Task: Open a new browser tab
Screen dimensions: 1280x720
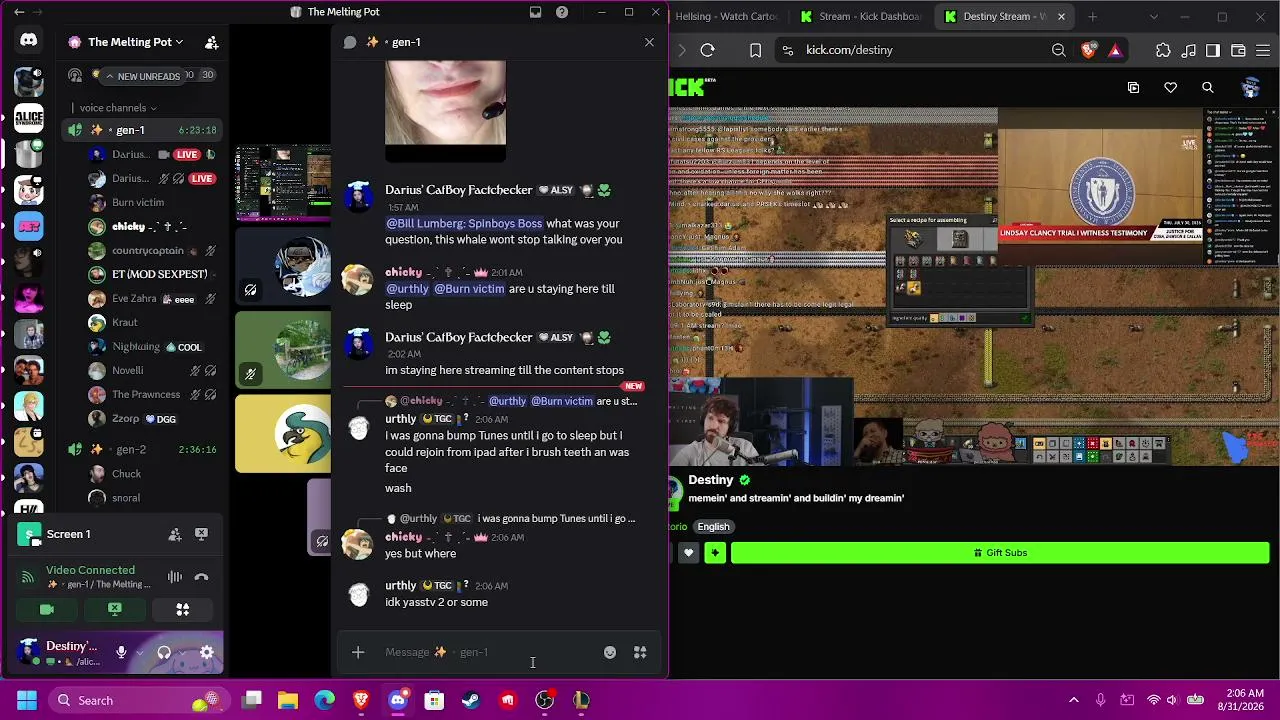Action: coord(1092,16)
